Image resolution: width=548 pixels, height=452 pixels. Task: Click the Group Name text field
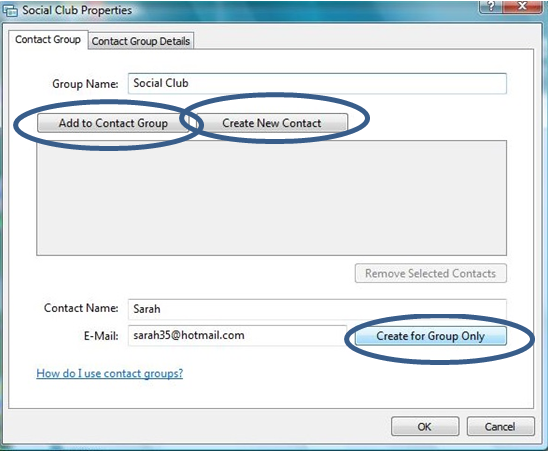point(317,84)
